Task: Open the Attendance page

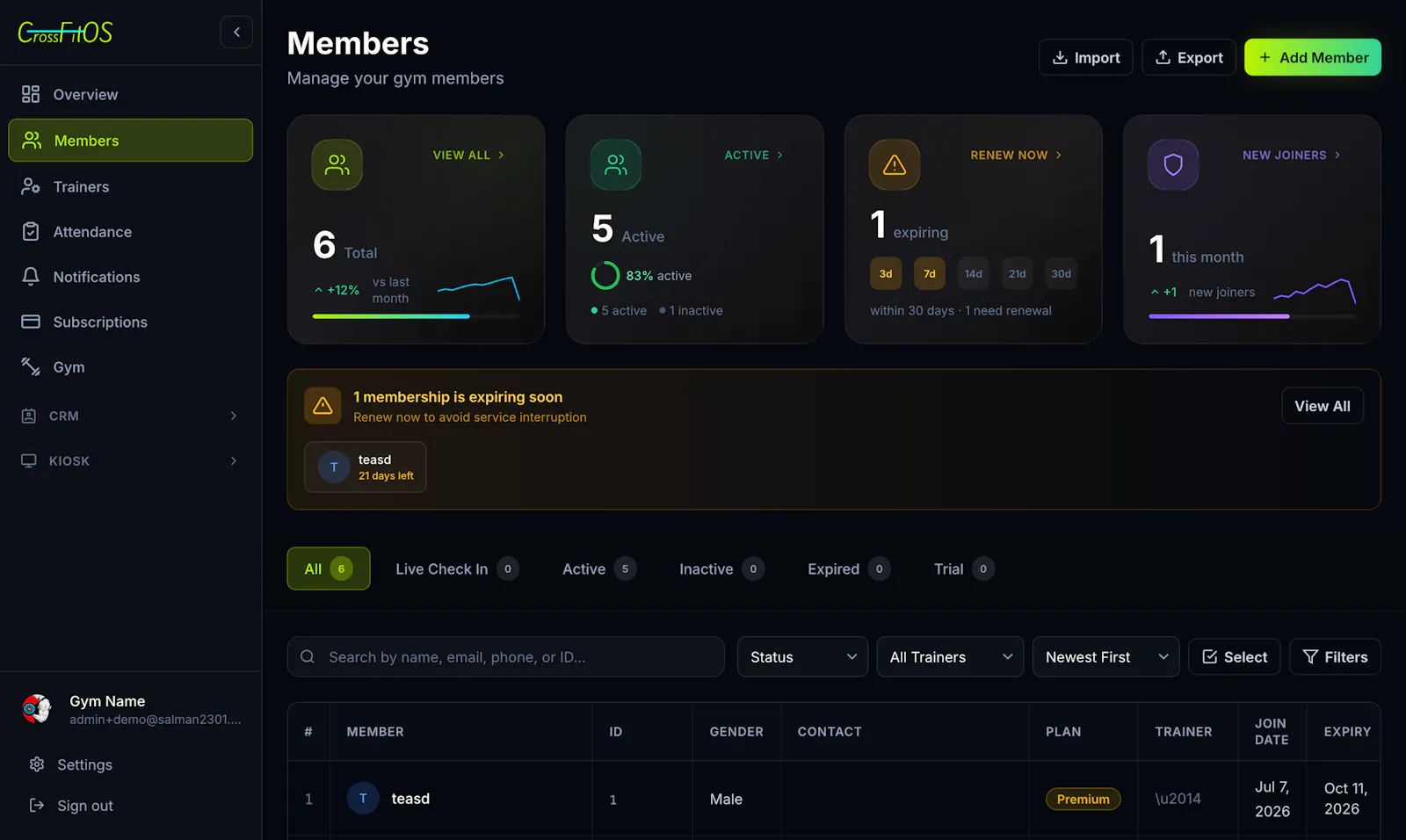Action: click(x=131, y=232)
